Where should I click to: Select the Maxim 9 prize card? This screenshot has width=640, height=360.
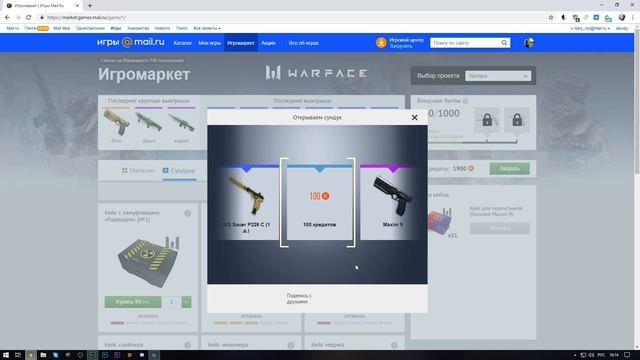[x=392, y=202]
